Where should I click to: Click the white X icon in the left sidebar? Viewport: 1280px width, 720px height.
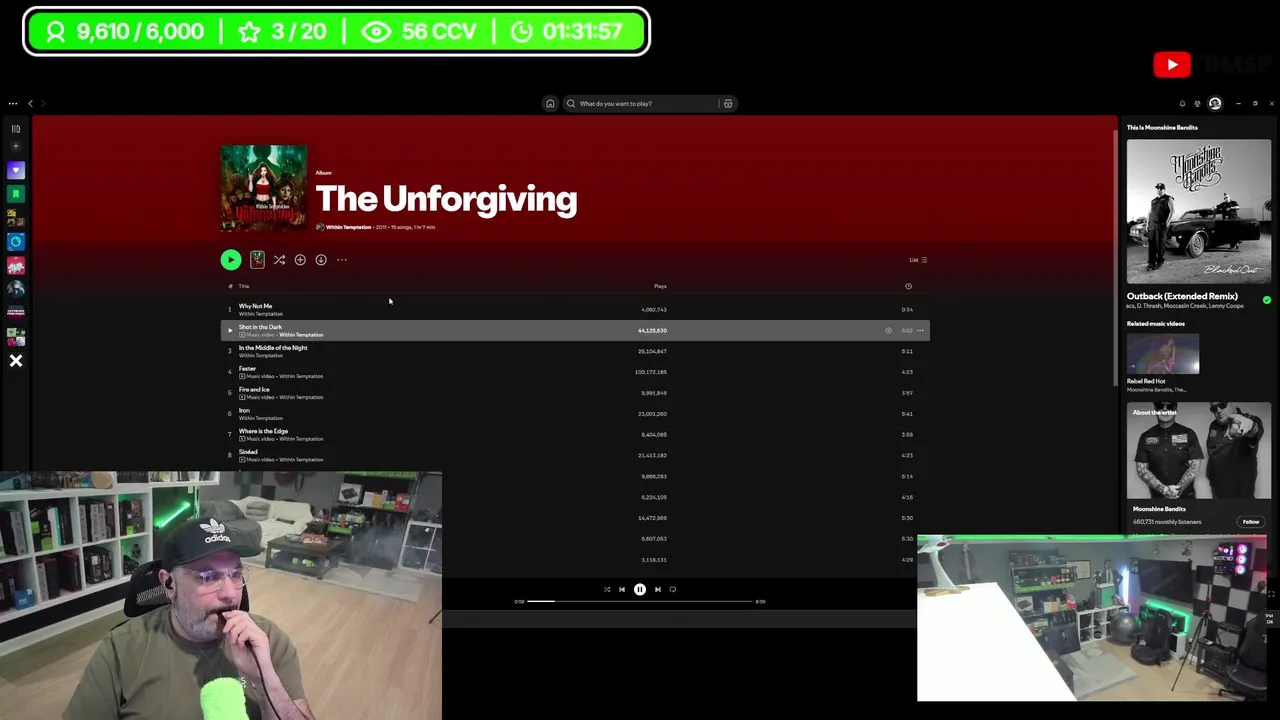click(x=16, y=361)
